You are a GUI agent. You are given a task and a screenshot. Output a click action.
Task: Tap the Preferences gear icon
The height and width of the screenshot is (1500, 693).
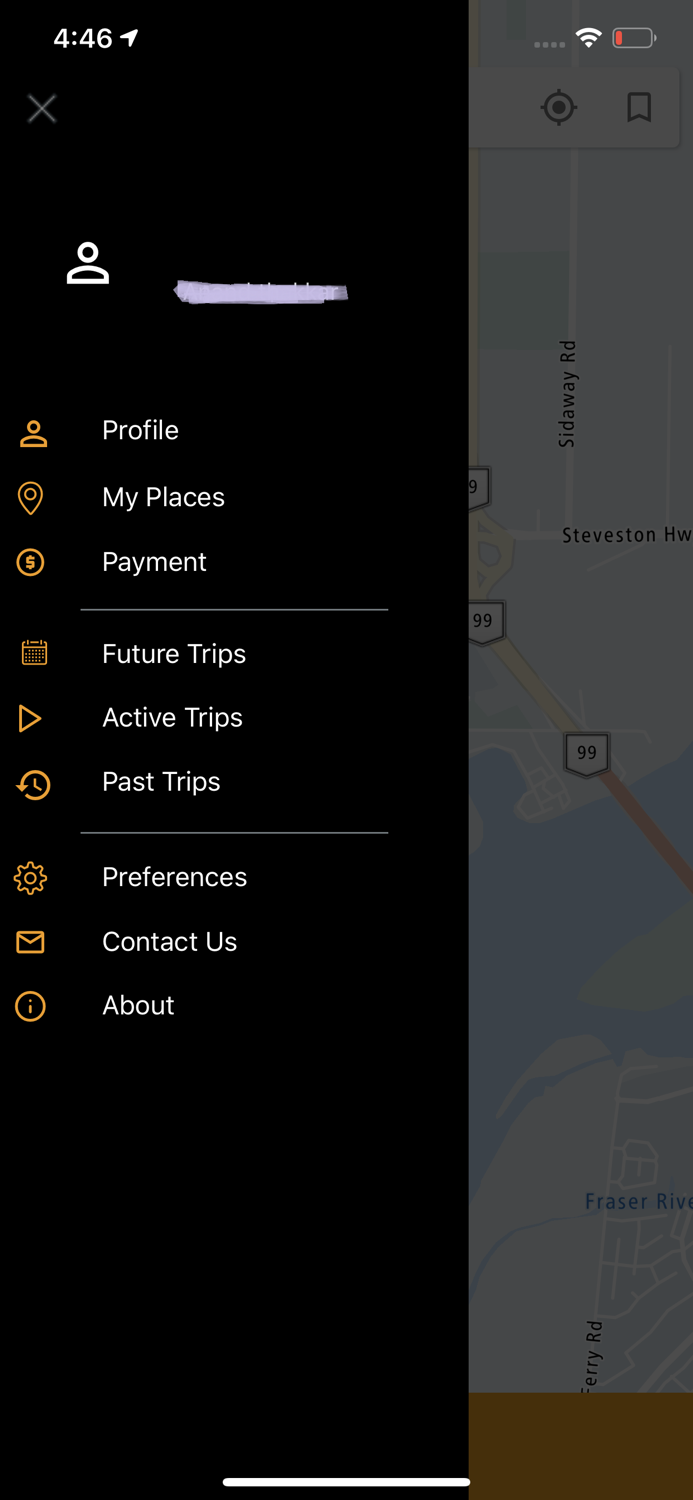pyautogui.click(x=31, y=878)
